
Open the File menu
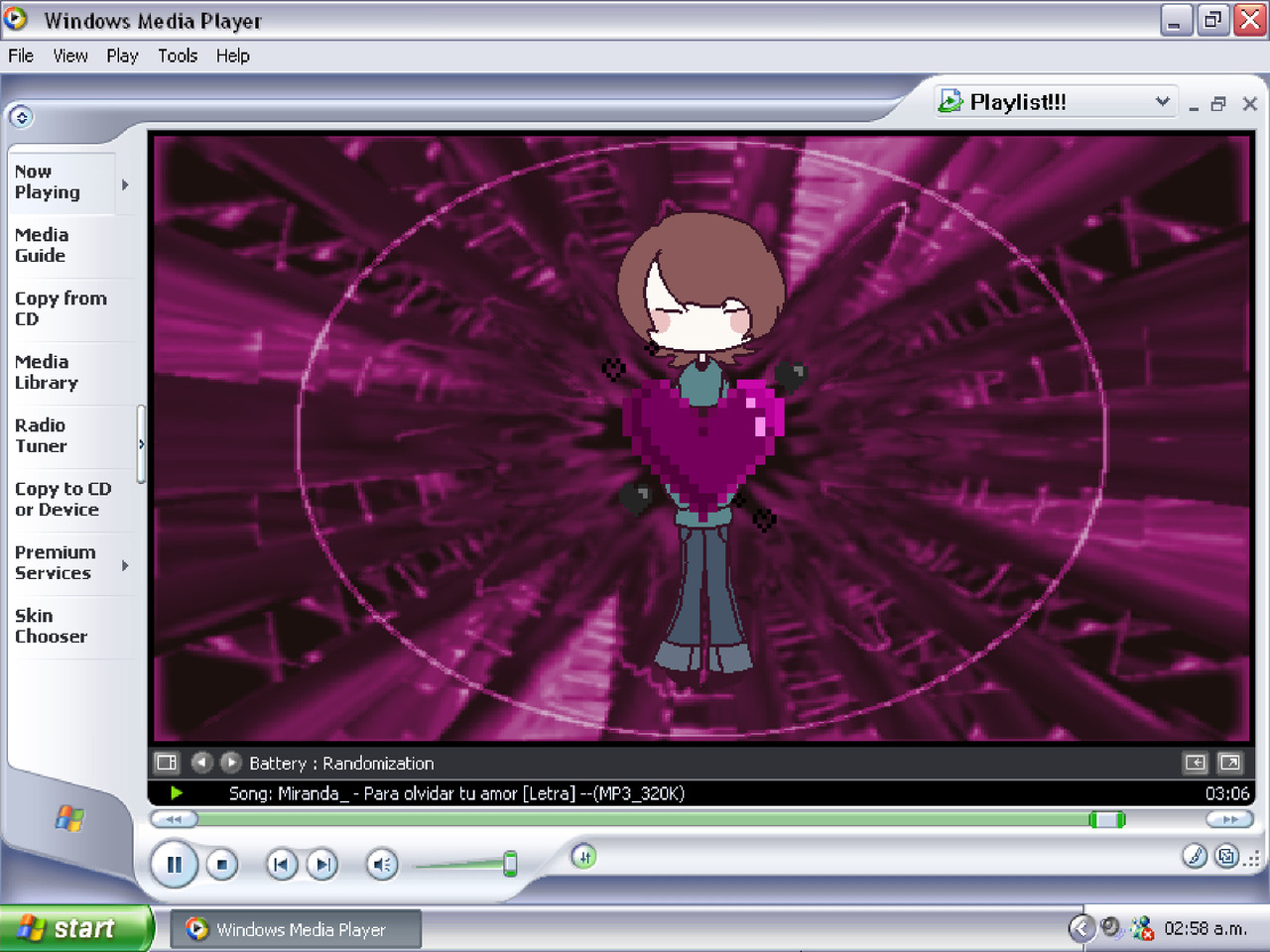[21, 56]
